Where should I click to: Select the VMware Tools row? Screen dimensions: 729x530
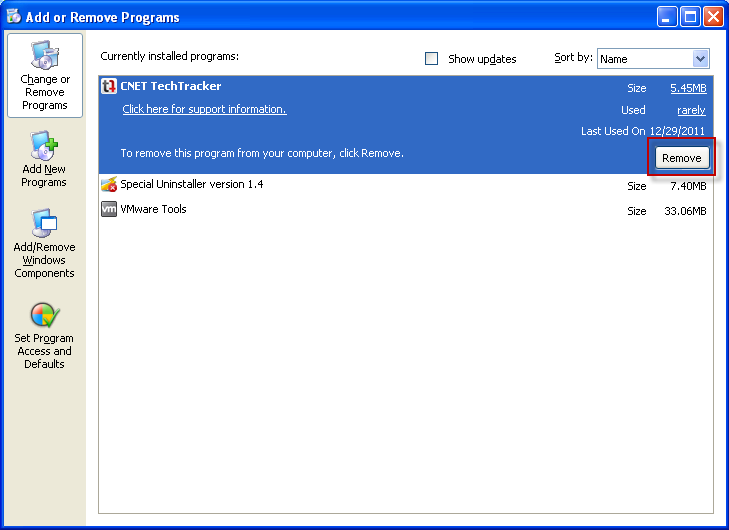tap(405, 210)
